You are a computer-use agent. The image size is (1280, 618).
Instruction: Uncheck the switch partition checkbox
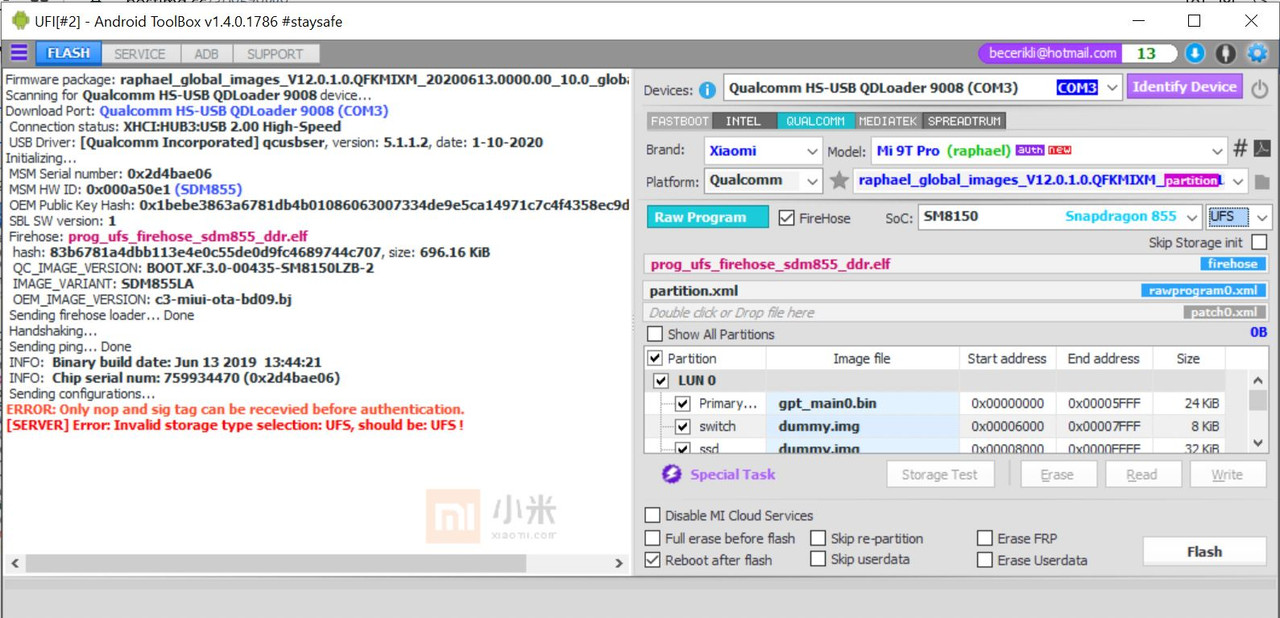point(683,427)
